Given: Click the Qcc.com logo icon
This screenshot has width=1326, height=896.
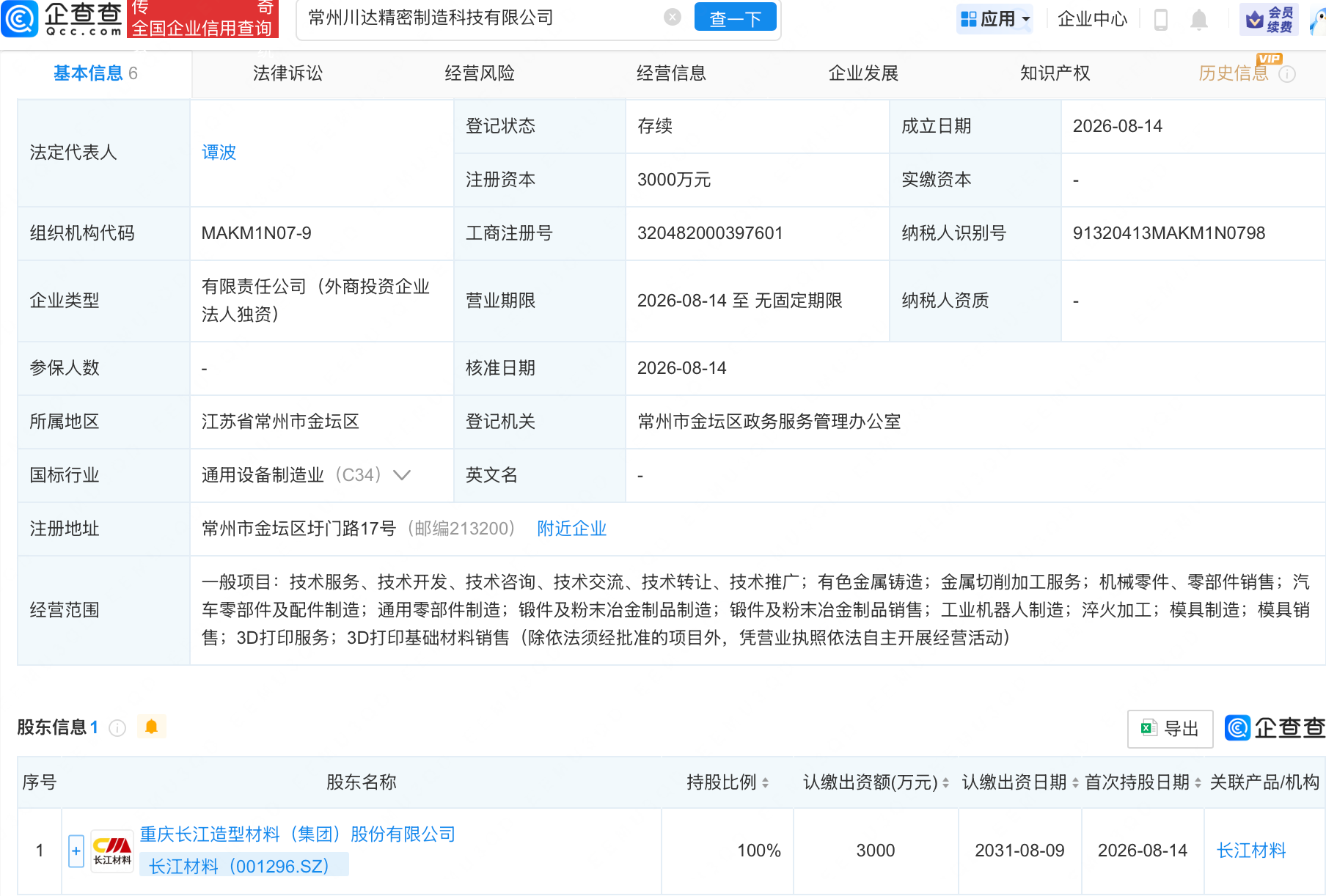Looking at the screenshot, I should 20,18.
